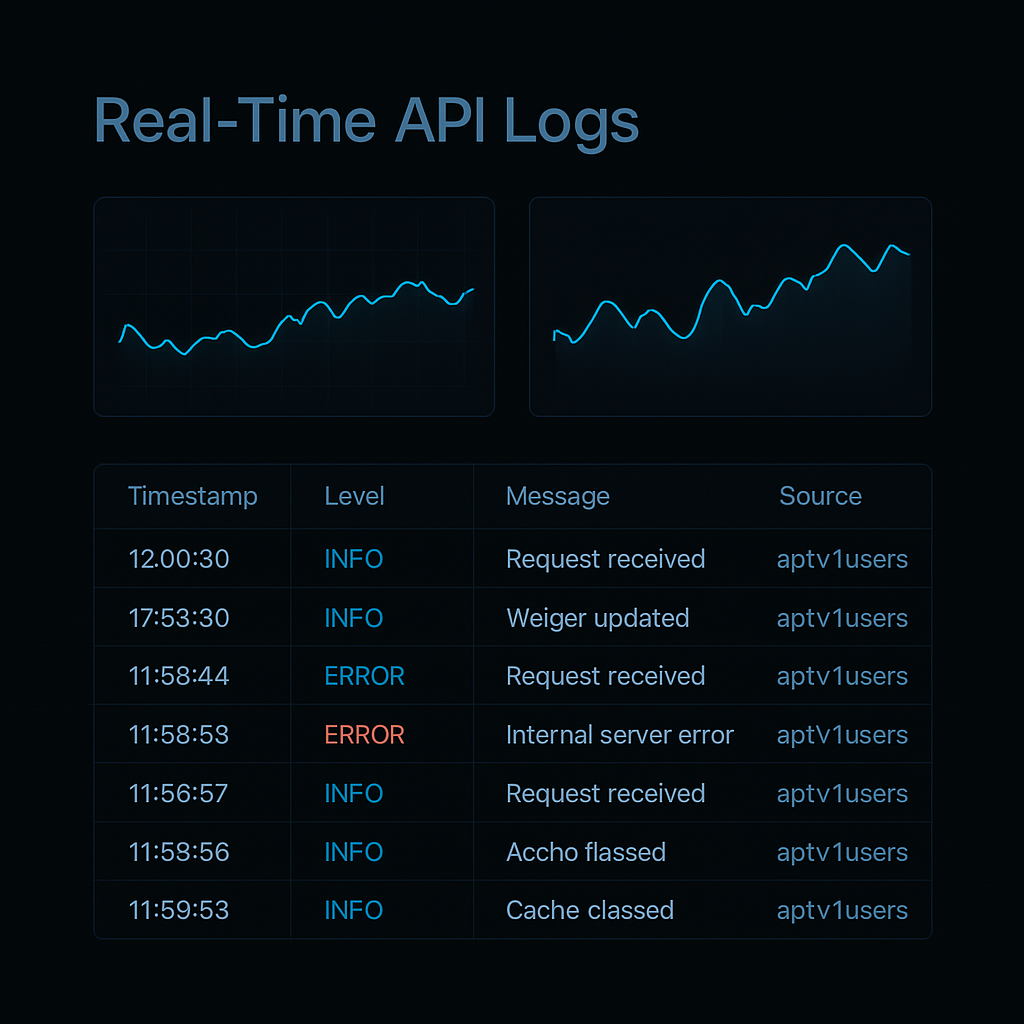Select the Internal server error message

(620, 735)
